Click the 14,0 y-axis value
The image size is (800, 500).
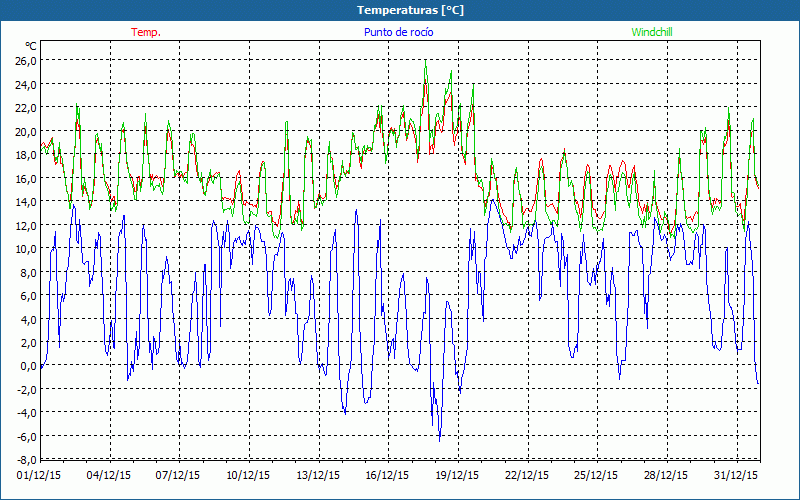[27, 202]
